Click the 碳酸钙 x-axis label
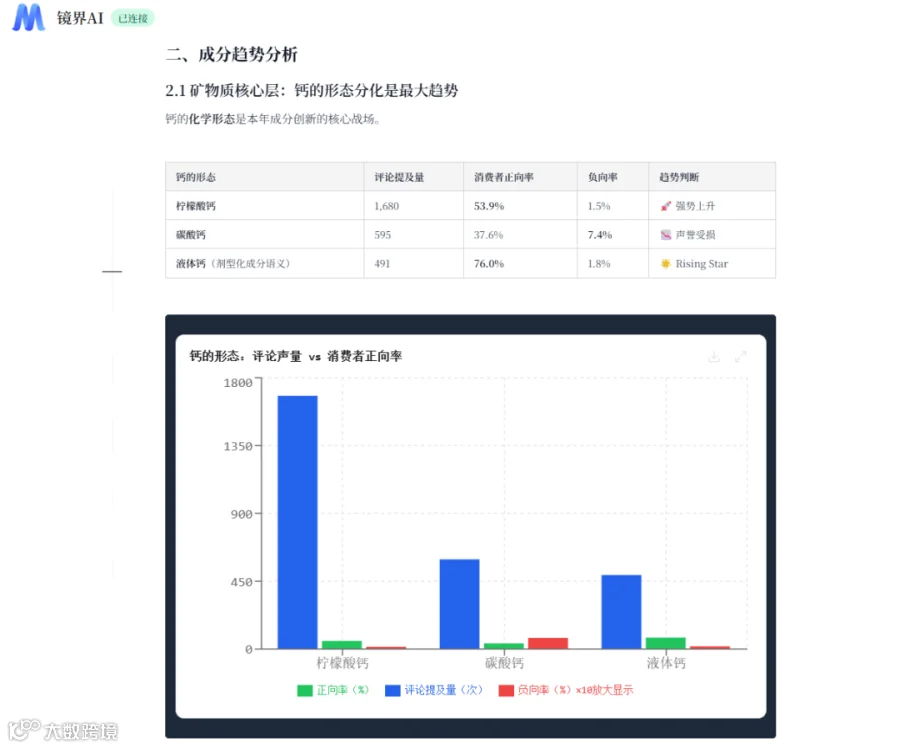This screenshot has width=900, height=748. 505,662
